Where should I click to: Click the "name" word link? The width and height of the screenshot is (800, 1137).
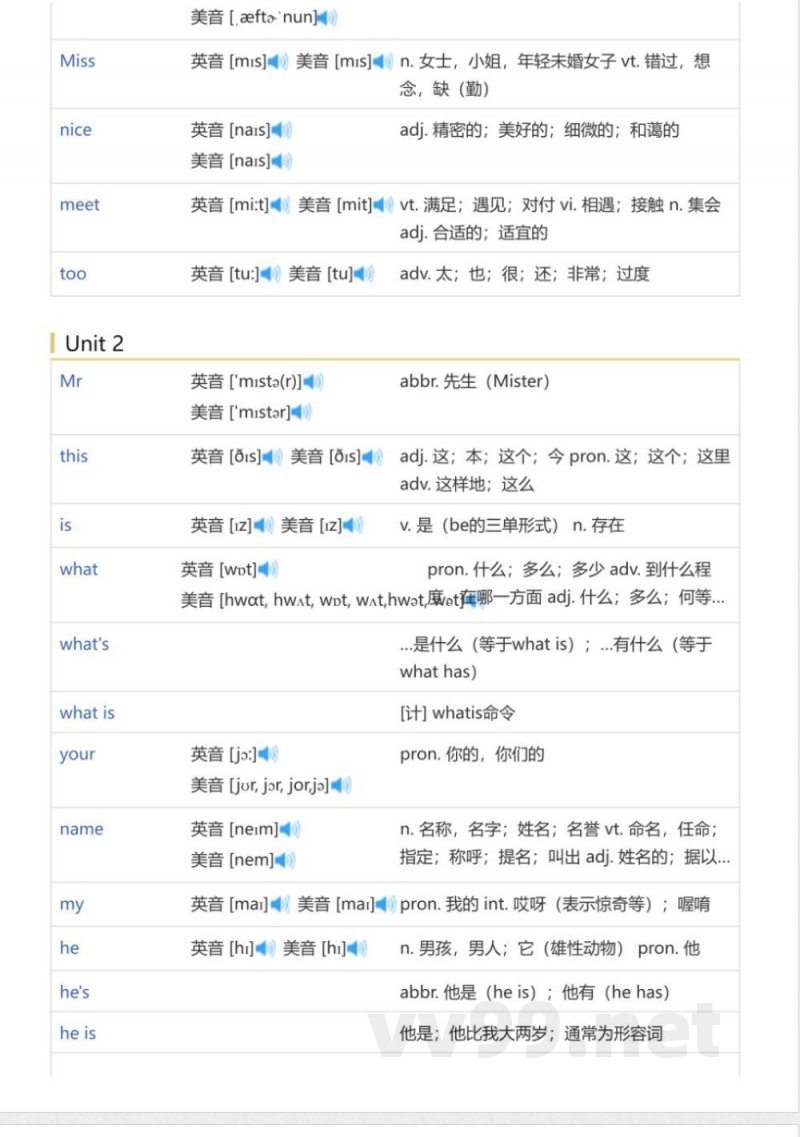[81, 829]
